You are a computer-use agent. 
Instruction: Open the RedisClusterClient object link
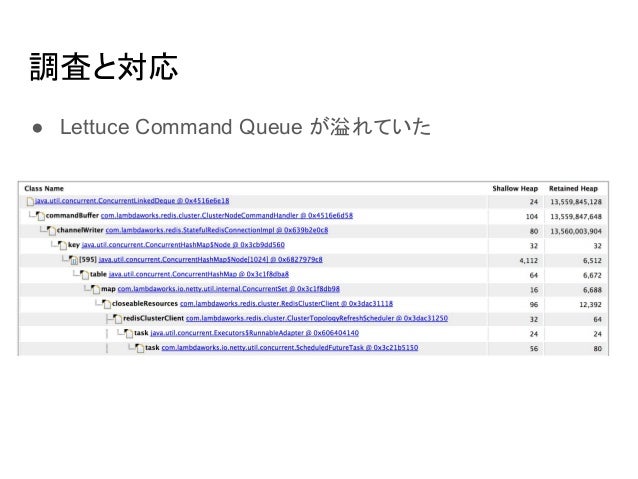(x=286, y=303)
